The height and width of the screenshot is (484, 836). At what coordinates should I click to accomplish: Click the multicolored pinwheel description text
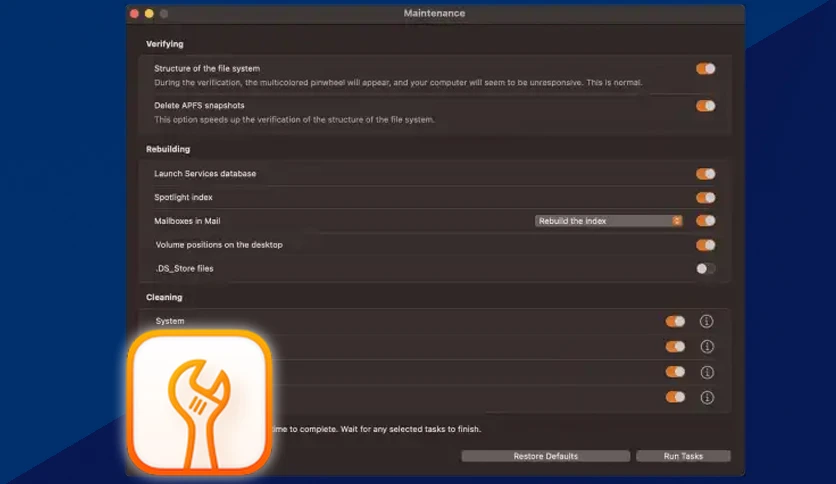pyautogui.click(x=398, y=83)
